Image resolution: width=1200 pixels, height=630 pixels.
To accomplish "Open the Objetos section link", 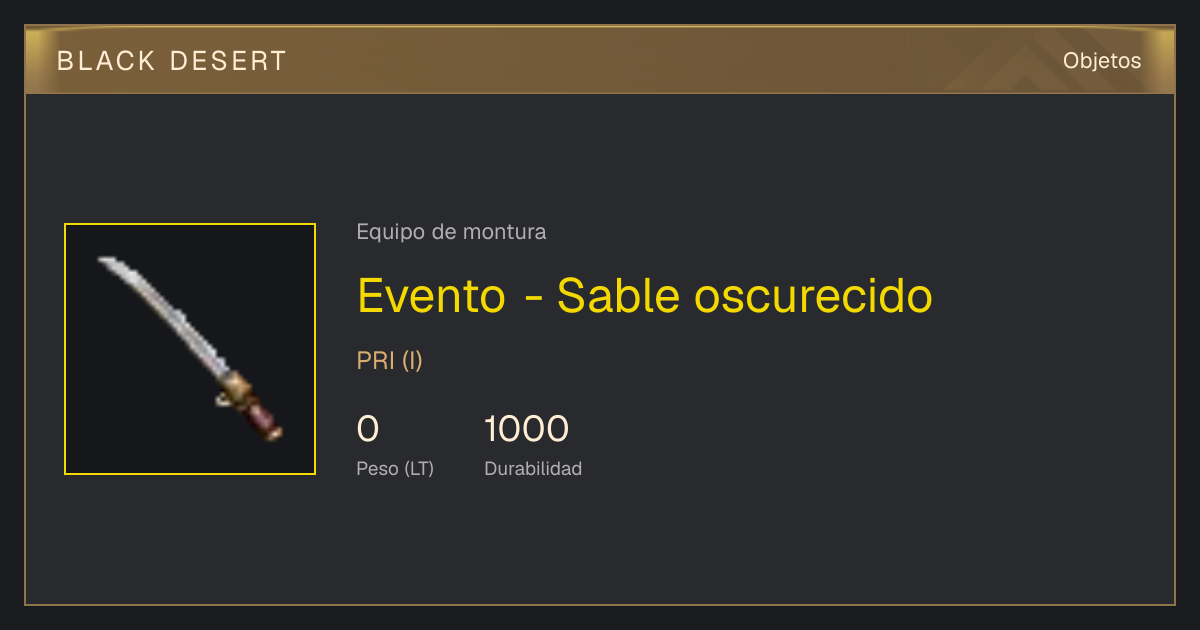I will point(1102,60).
